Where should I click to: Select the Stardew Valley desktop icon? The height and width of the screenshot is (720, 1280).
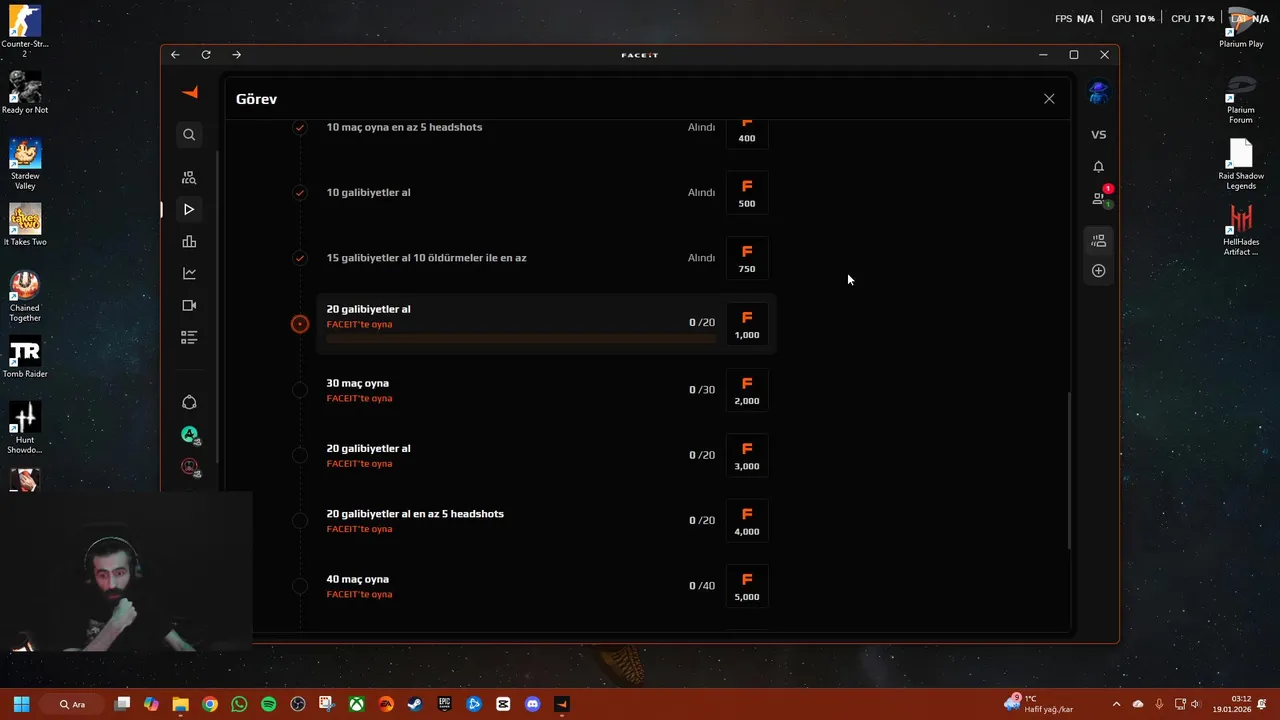(x=25, y=163)
